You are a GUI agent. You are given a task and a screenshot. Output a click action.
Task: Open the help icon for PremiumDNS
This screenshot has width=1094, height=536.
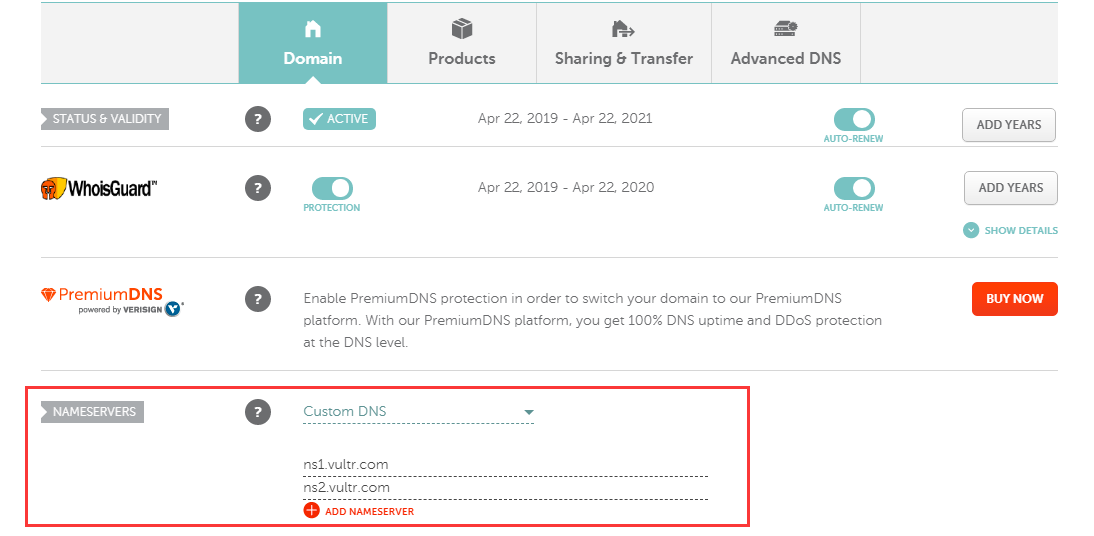pyautogui.click(x=257, y=299)
